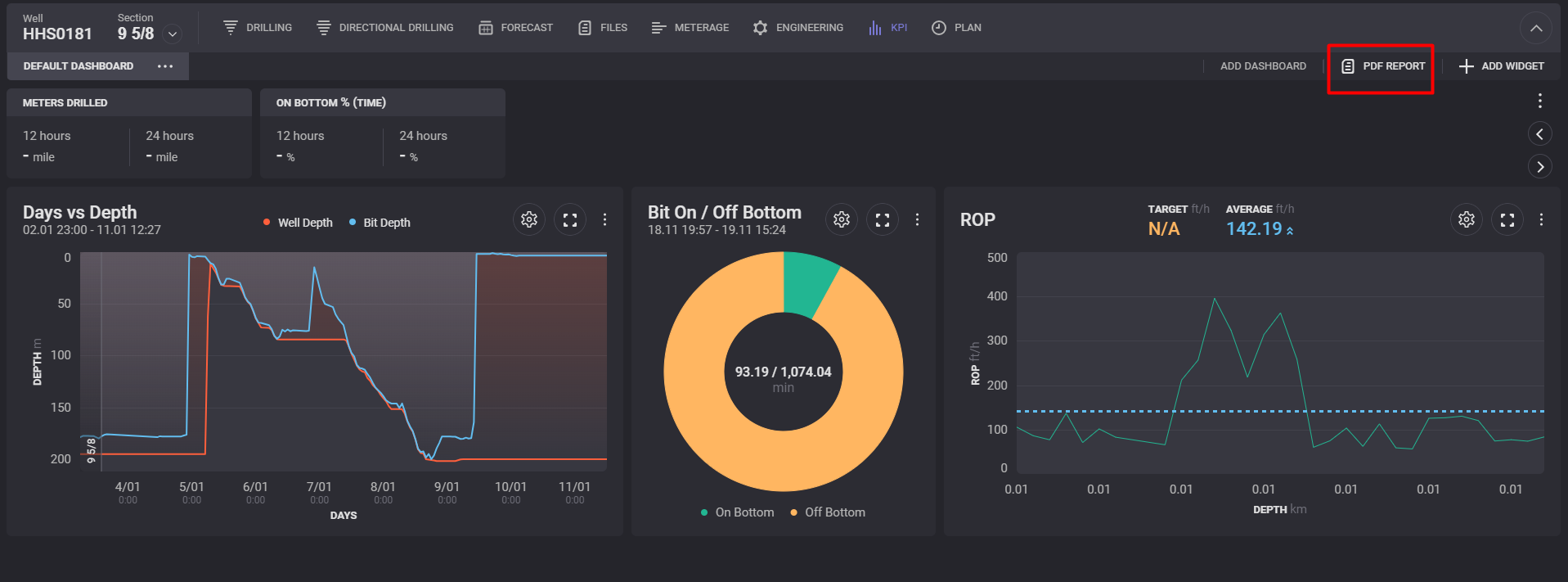Select the Default Dashboard tab
Screen dimensions: 1568x582
pos(79,66)
